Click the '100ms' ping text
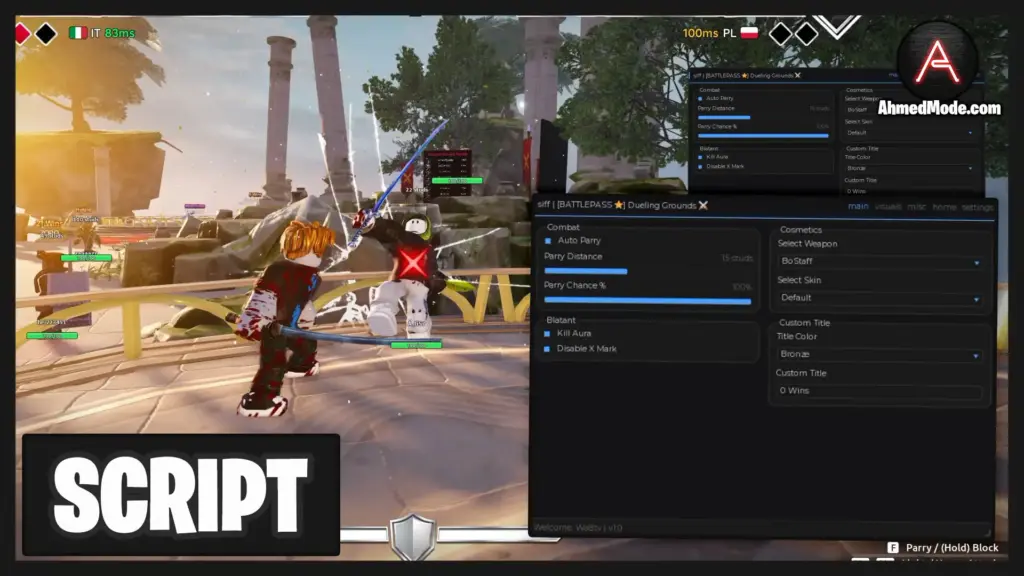Image resolution: width=1024 pixels, height=576 pixels. [x=700, y=33]
